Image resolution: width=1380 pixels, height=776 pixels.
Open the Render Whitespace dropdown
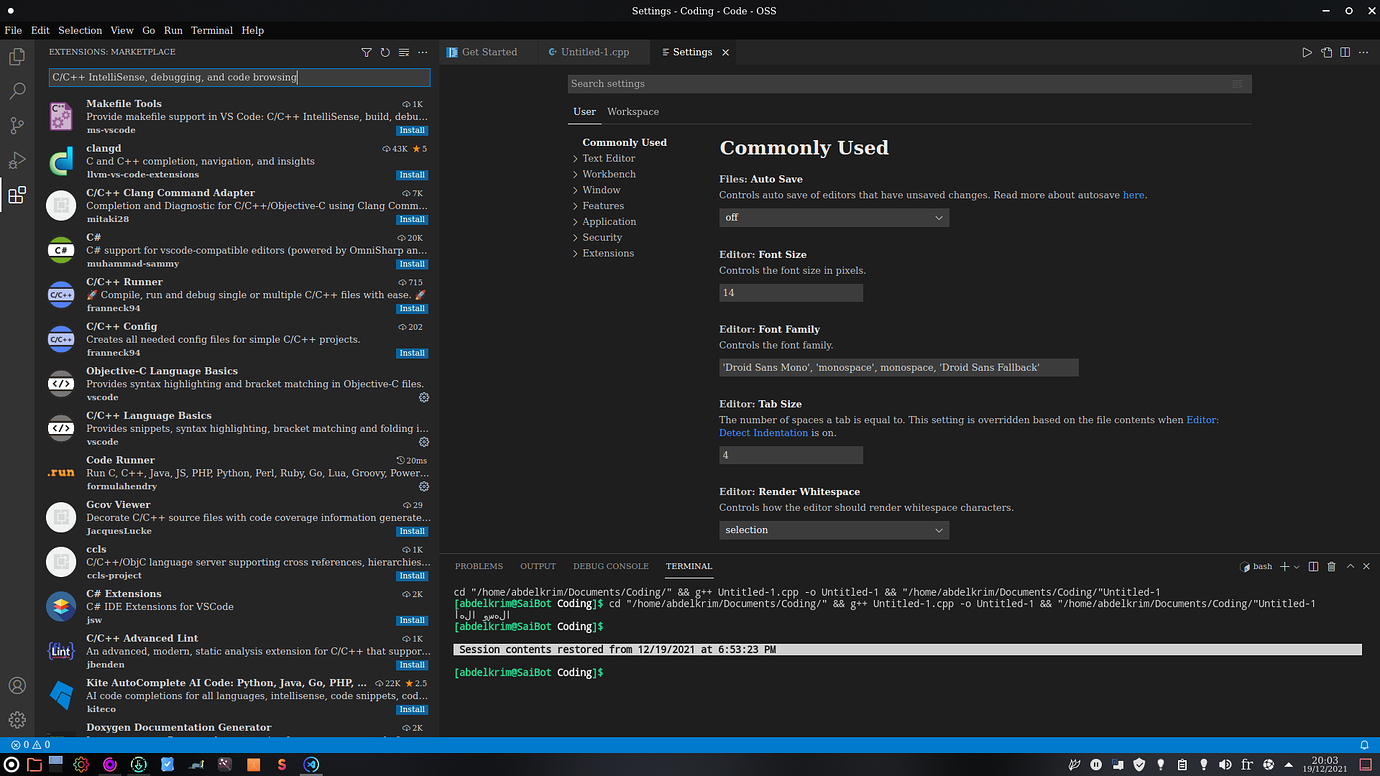833,529
